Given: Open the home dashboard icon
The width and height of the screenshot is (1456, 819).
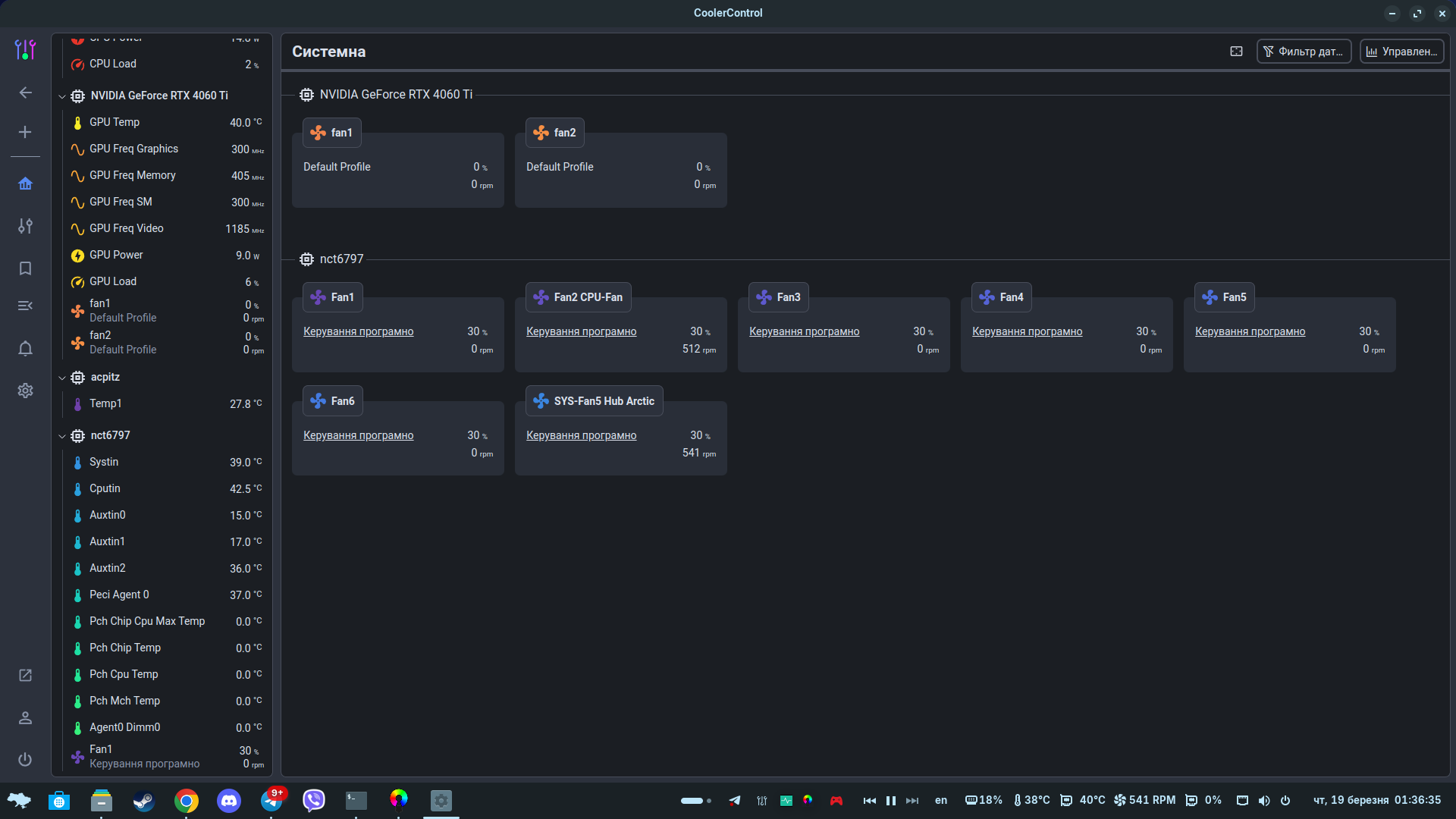Looking at the screenshot, I should click(25, 184).
